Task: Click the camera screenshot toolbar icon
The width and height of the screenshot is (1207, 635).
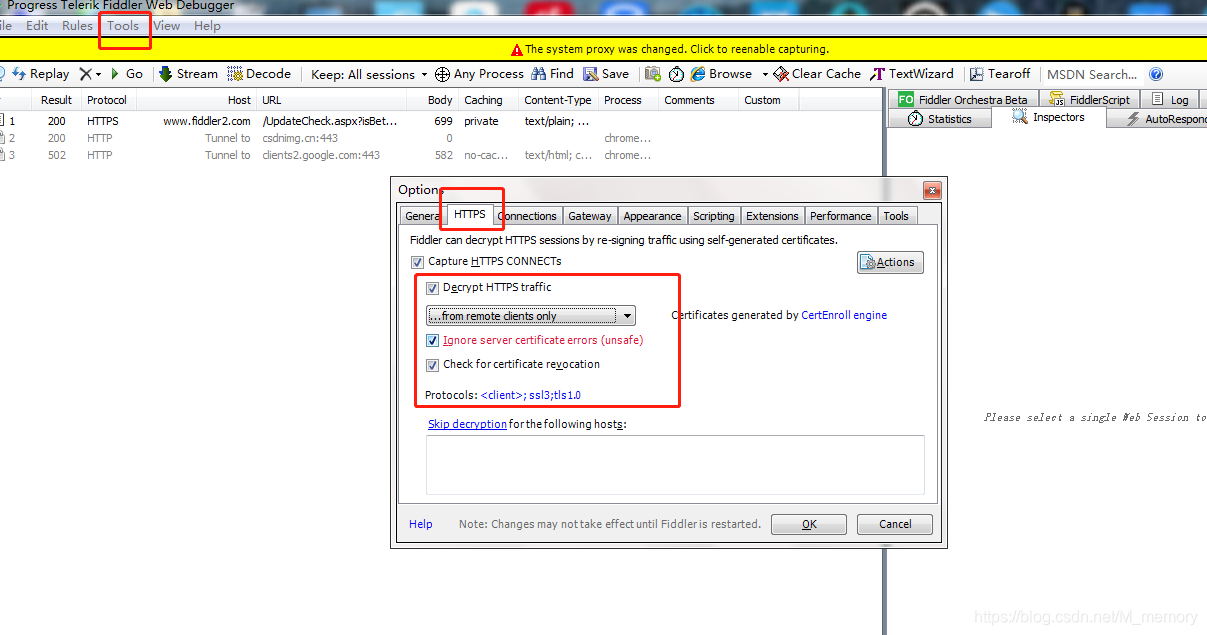Action: coord(653,74)
